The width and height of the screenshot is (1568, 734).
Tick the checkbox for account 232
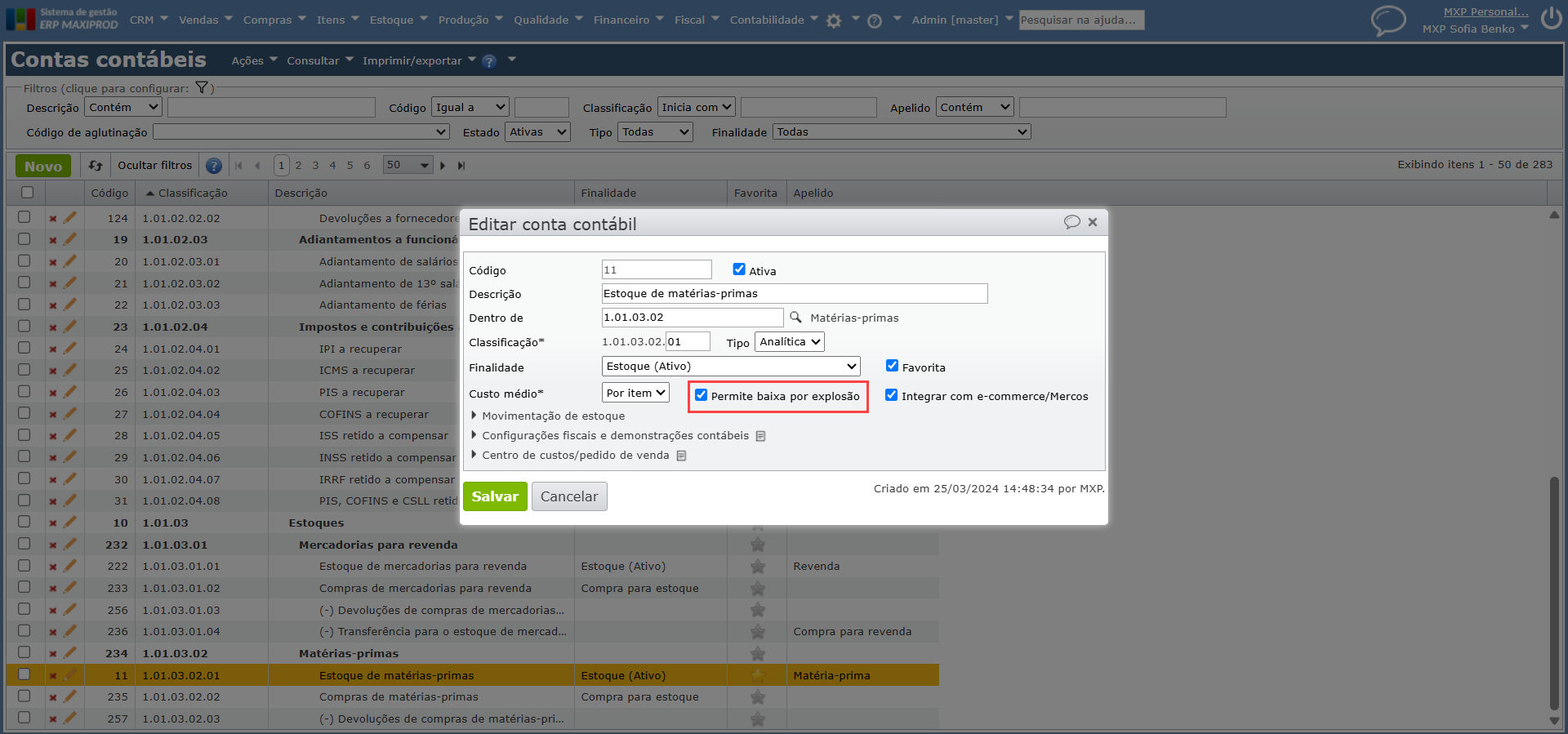click(24, 544)
